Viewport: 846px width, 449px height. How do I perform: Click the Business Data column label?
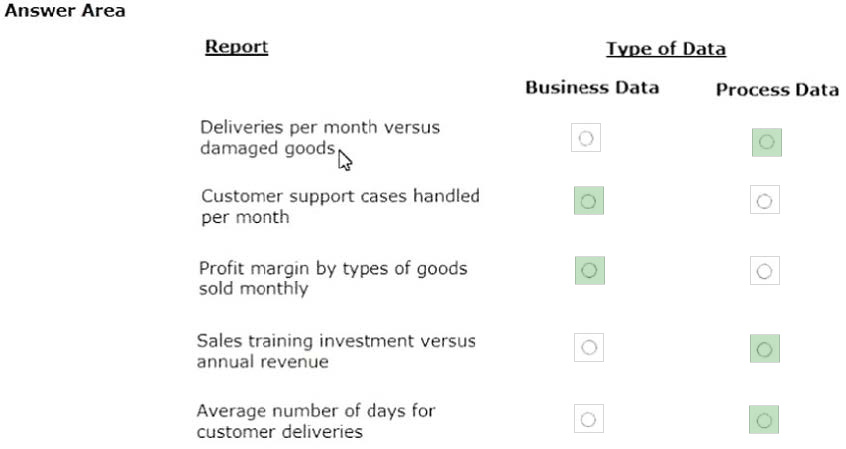(x=592, y=88)
